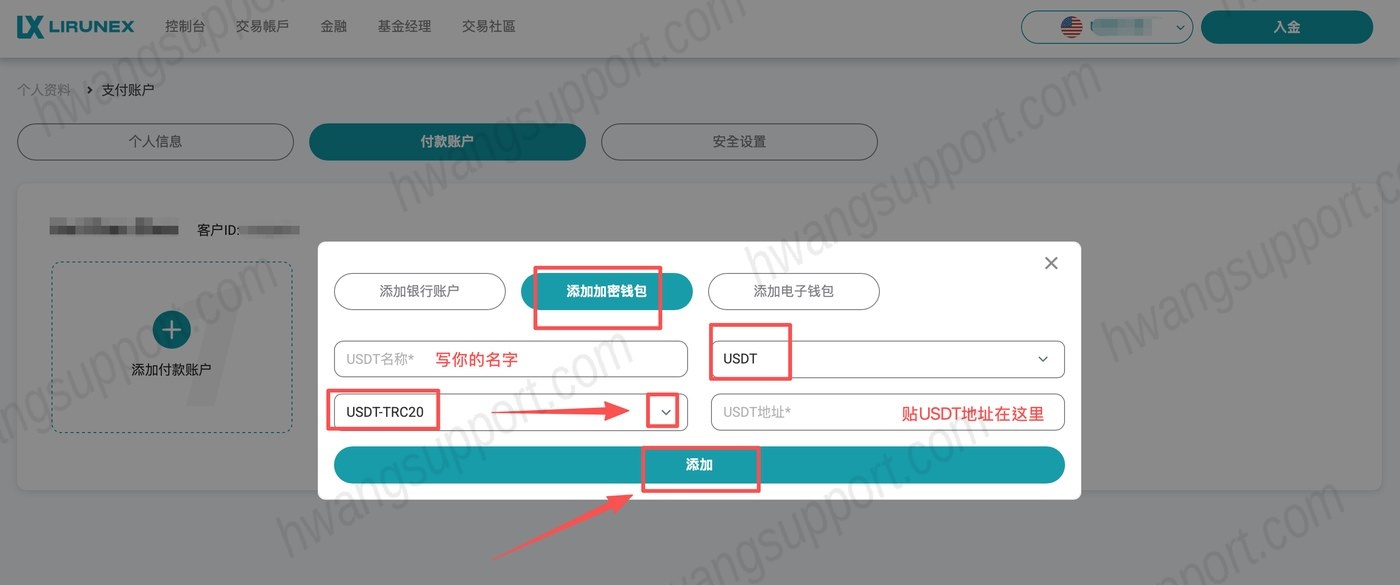The height and width of the screenshot is (585, 1400).
Task: Open the 基金经理 menu item
Action: [x=405, y=27]
